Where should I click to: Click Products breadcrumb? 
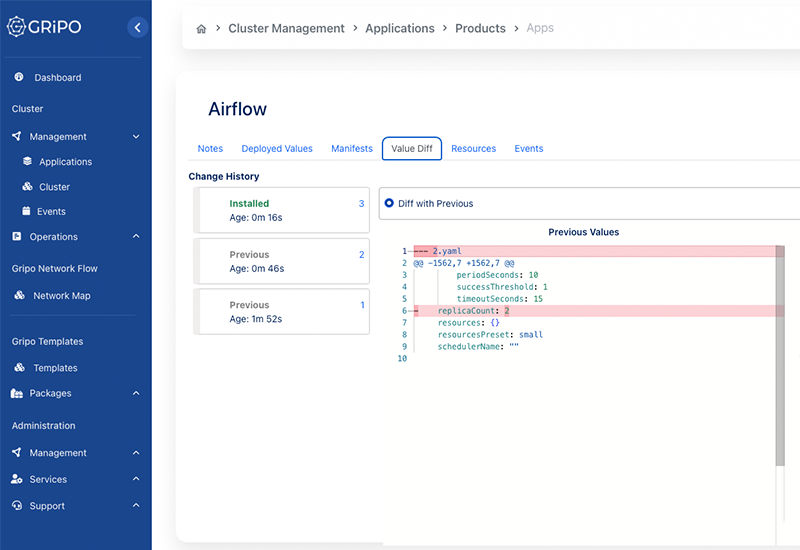pyautogui.click(x=480, y=29)
